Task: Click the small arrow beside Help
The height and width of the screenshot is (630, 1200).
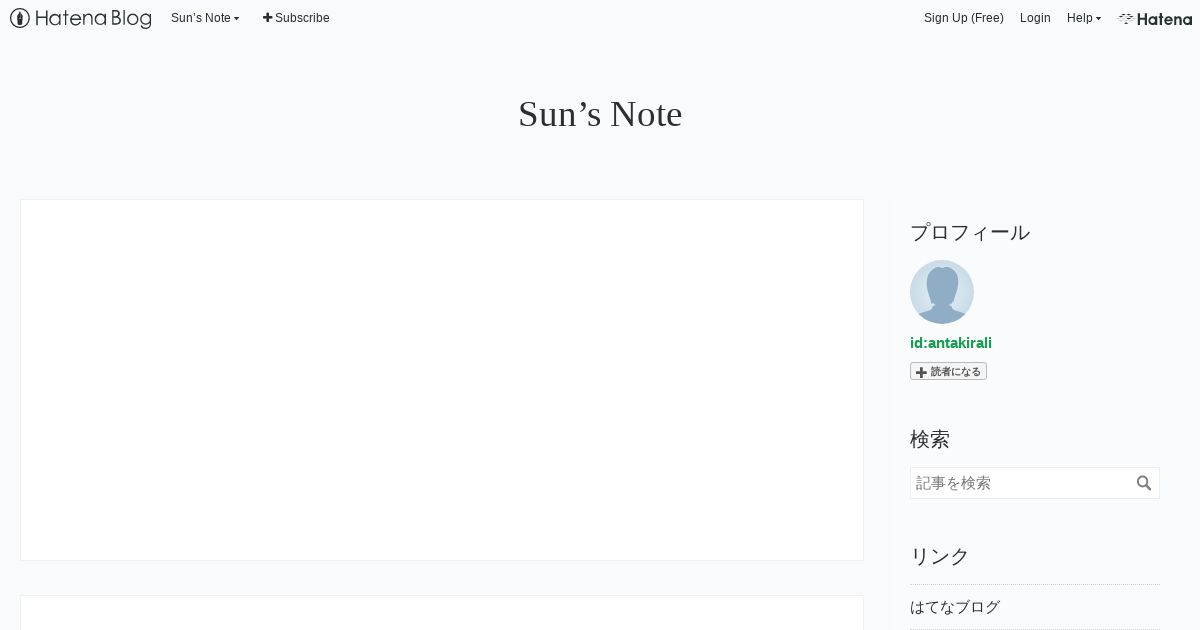Action: pyautogui.click(x=1098, y=19)
